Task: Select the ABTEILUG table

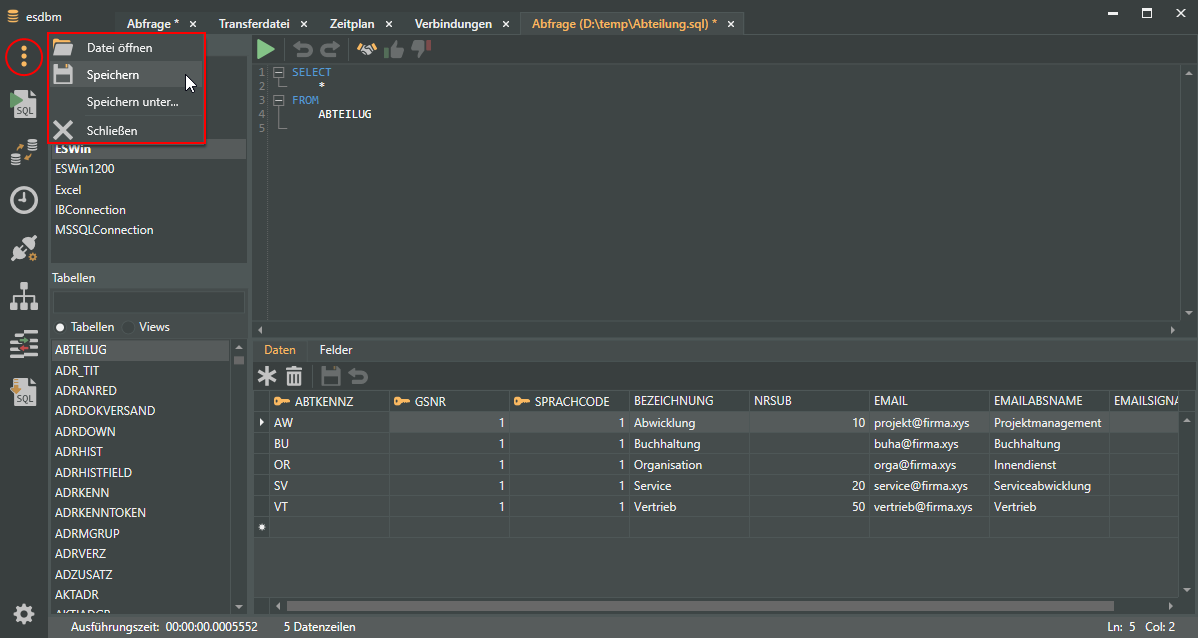Action: click(141, 350)
